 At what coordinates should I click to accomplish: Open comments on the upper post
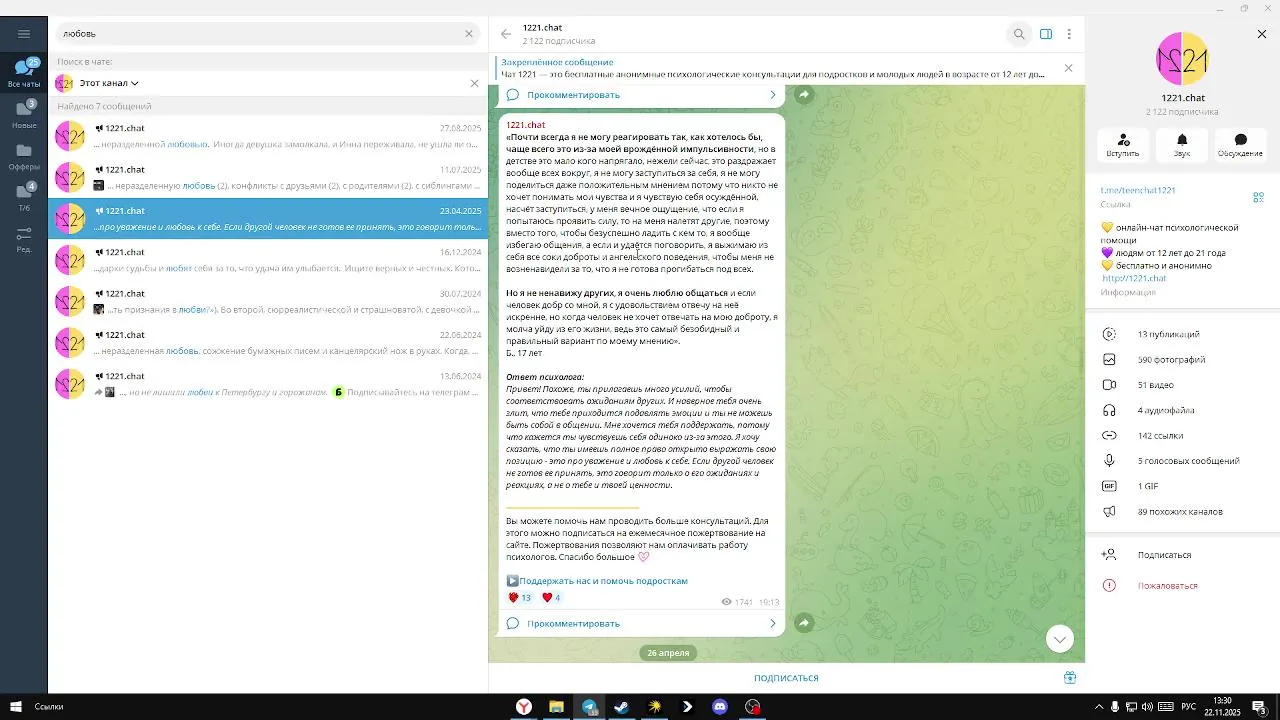pyautogui.click(x=573, y=95)
